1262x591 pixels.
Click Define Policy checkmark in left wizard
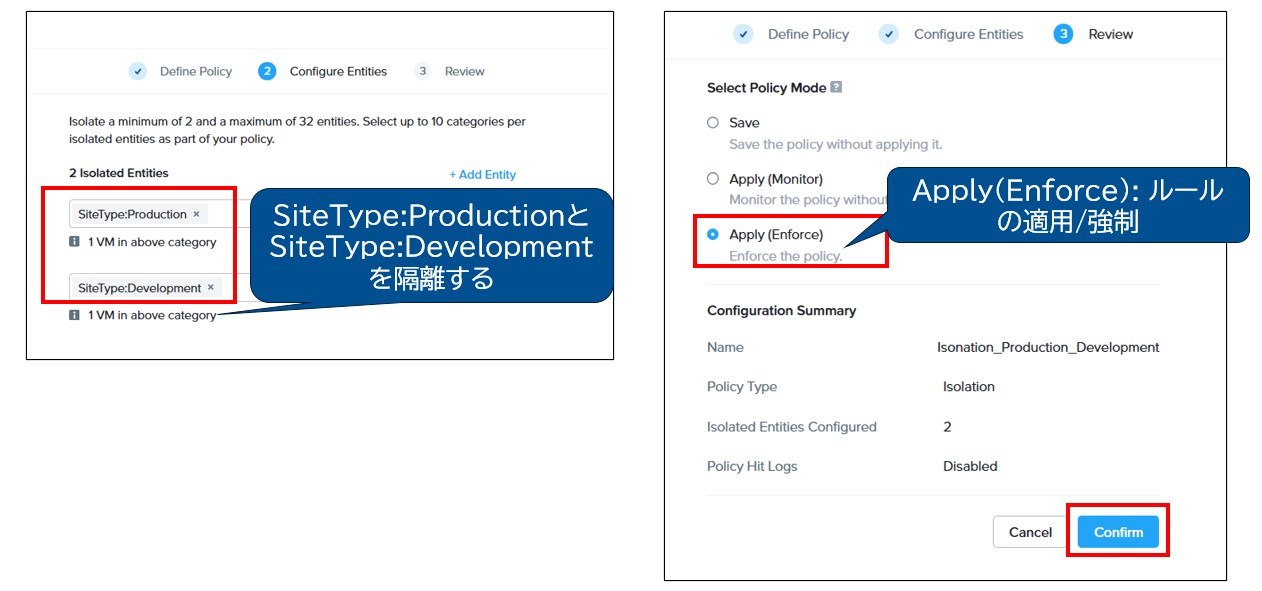tap(138, 71)
